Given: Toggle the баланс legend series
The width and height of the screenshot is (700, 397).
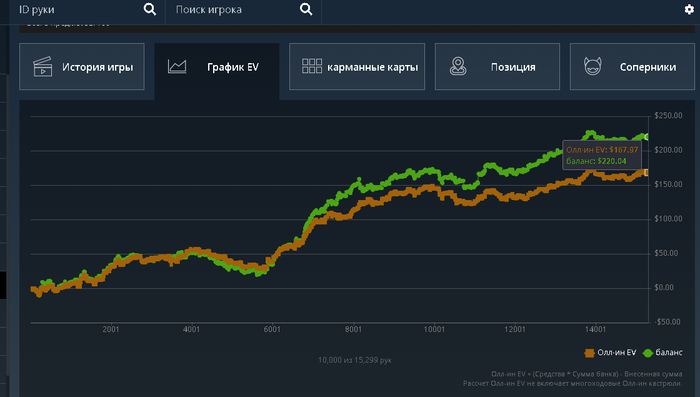Looking at the screenshot, I should 662,353.
